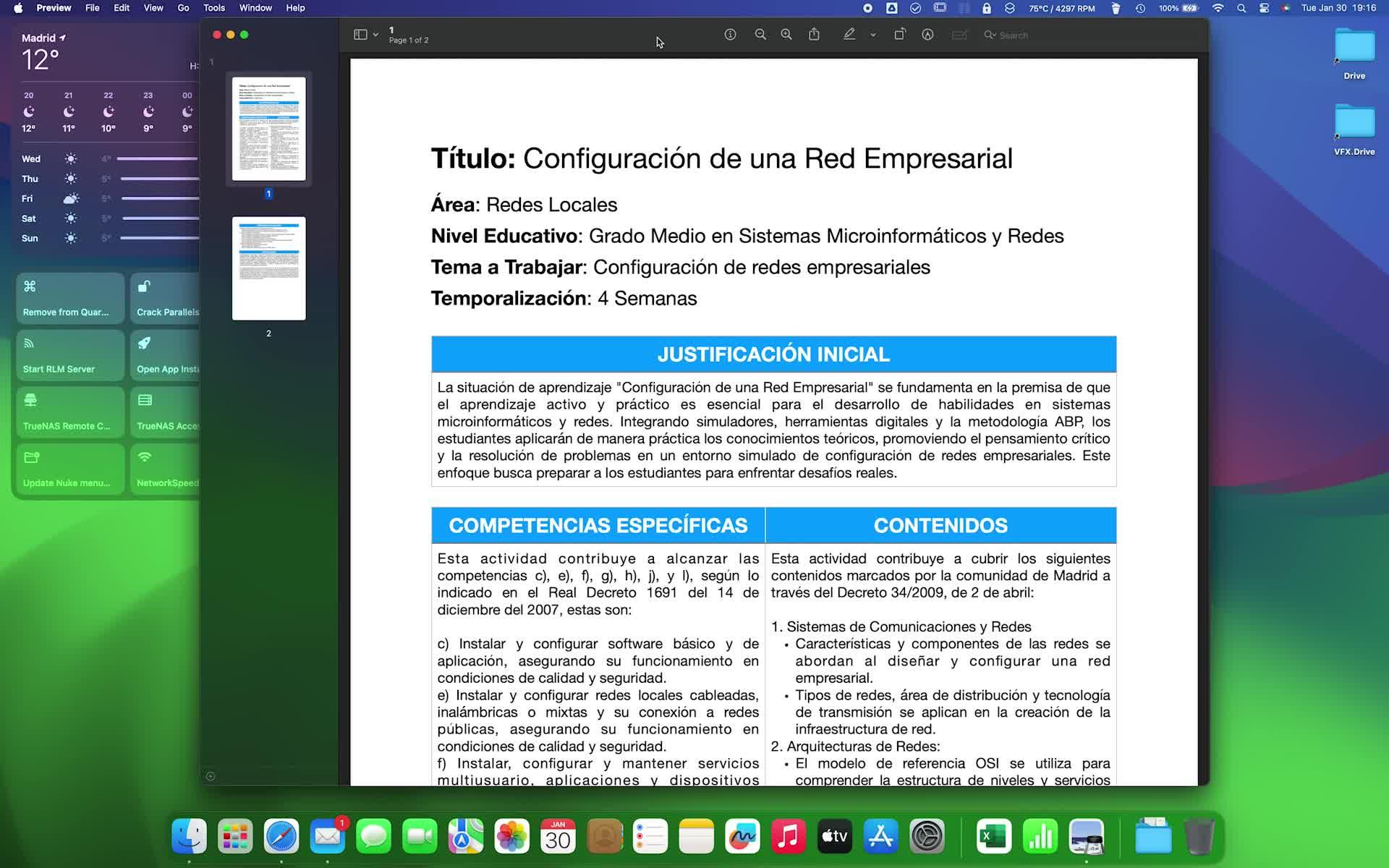This screenshot has width=1389, height=868.
Task: Open the highlight color dropdown arrow
Action: pyautogui.click(x=873, y=35)
